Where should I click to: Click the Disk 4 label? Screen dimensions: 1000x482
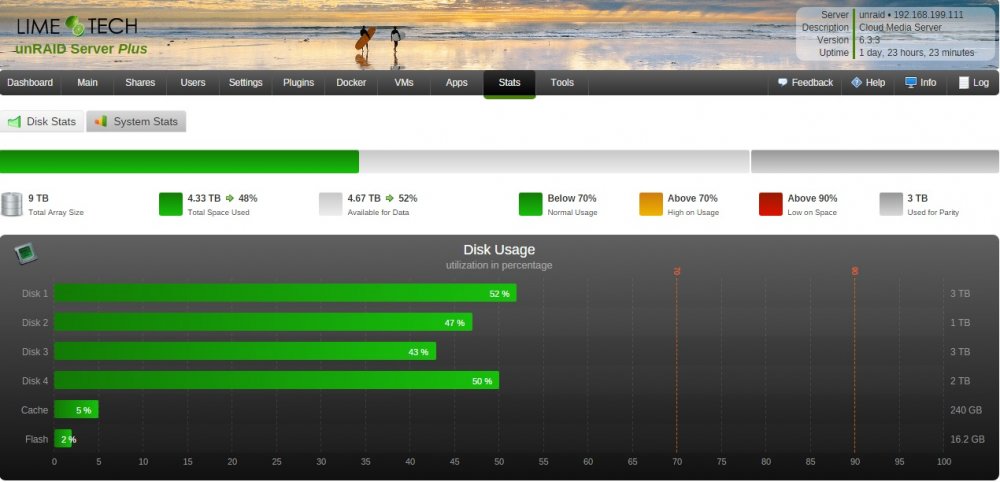coord(35,381)
